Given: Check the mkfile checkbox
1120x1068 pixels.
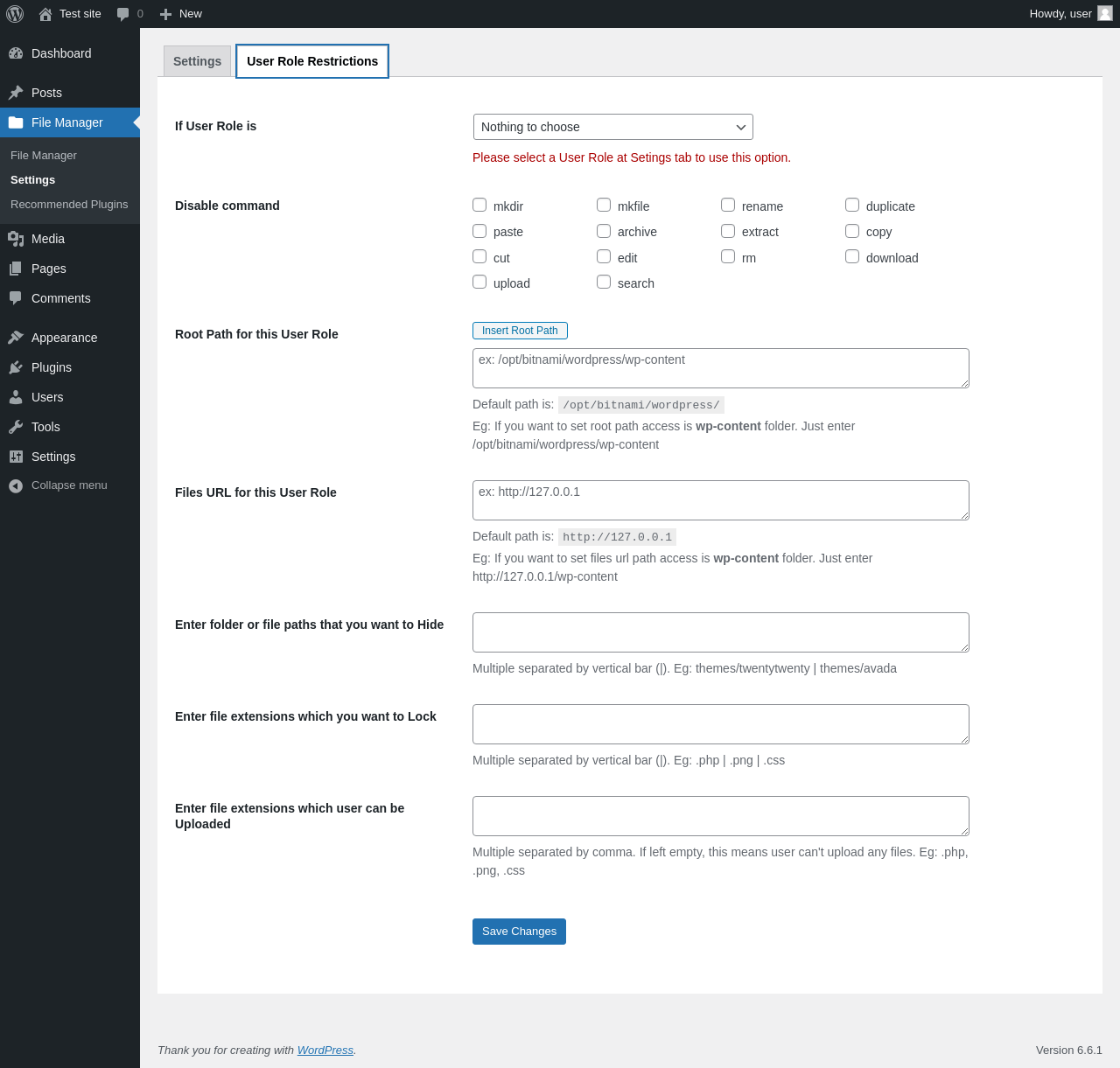Looking at the screenshot, I should click(604, 205).
